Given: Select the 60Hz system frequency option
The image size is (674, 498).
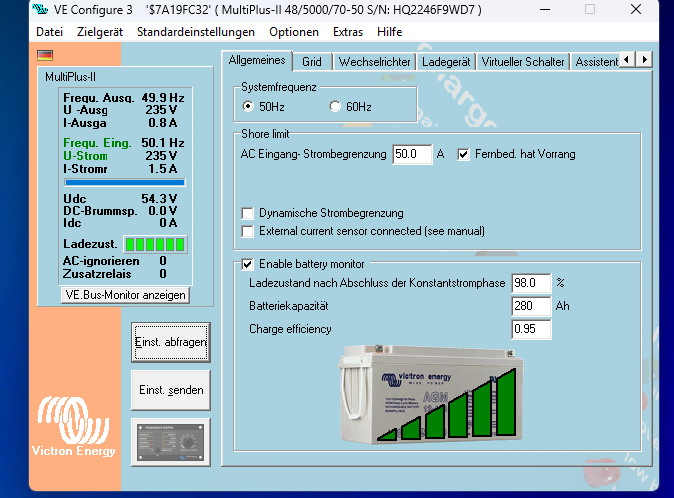Looking at the screenshot, I should point(335,107).
